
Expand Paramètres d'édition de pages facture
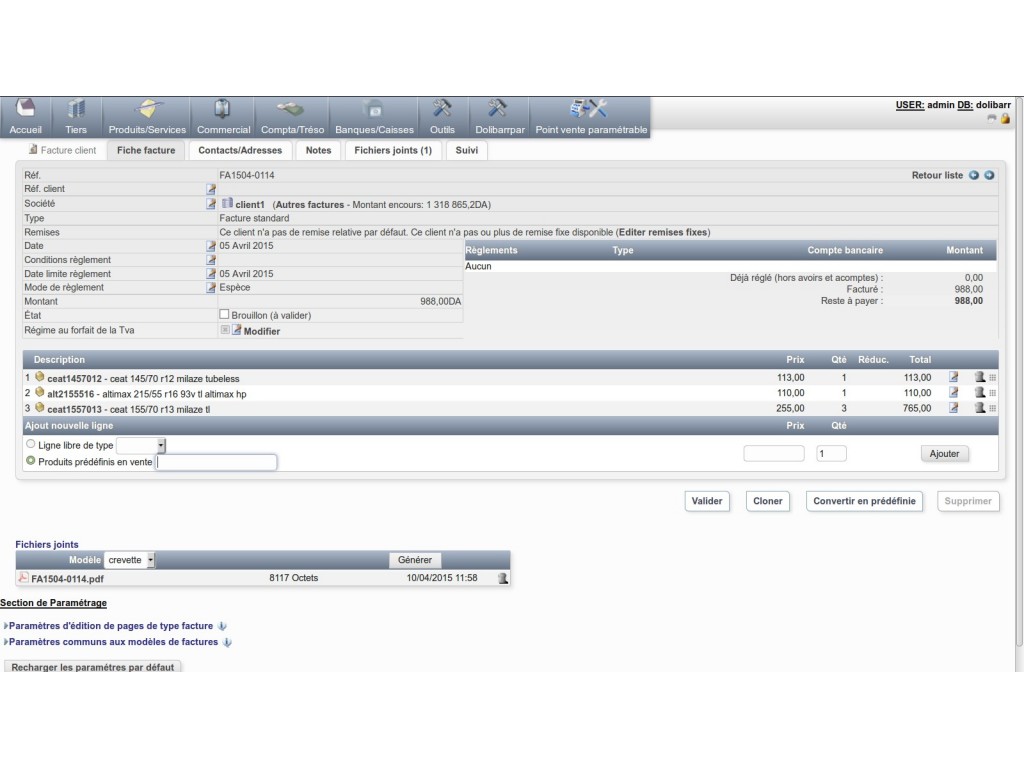tap(110, 626)
